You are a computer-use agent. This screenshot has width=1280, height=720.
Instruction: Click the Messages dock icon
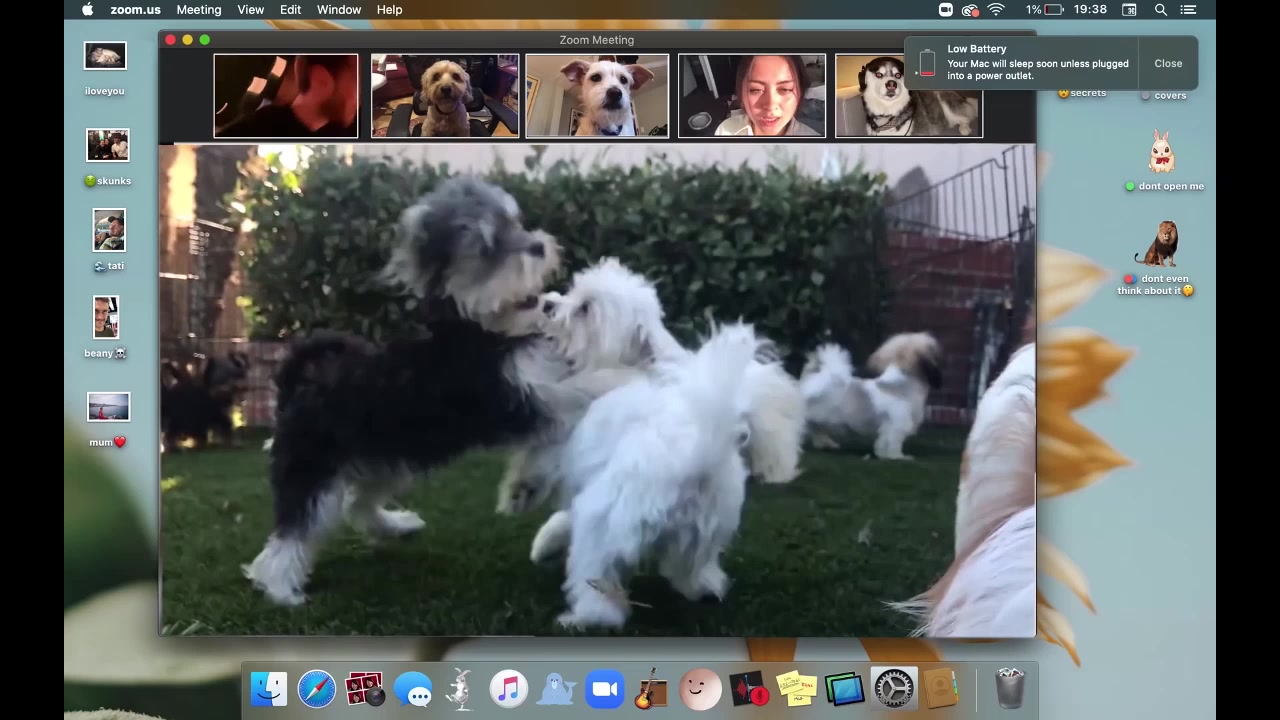tap(413, 689)
